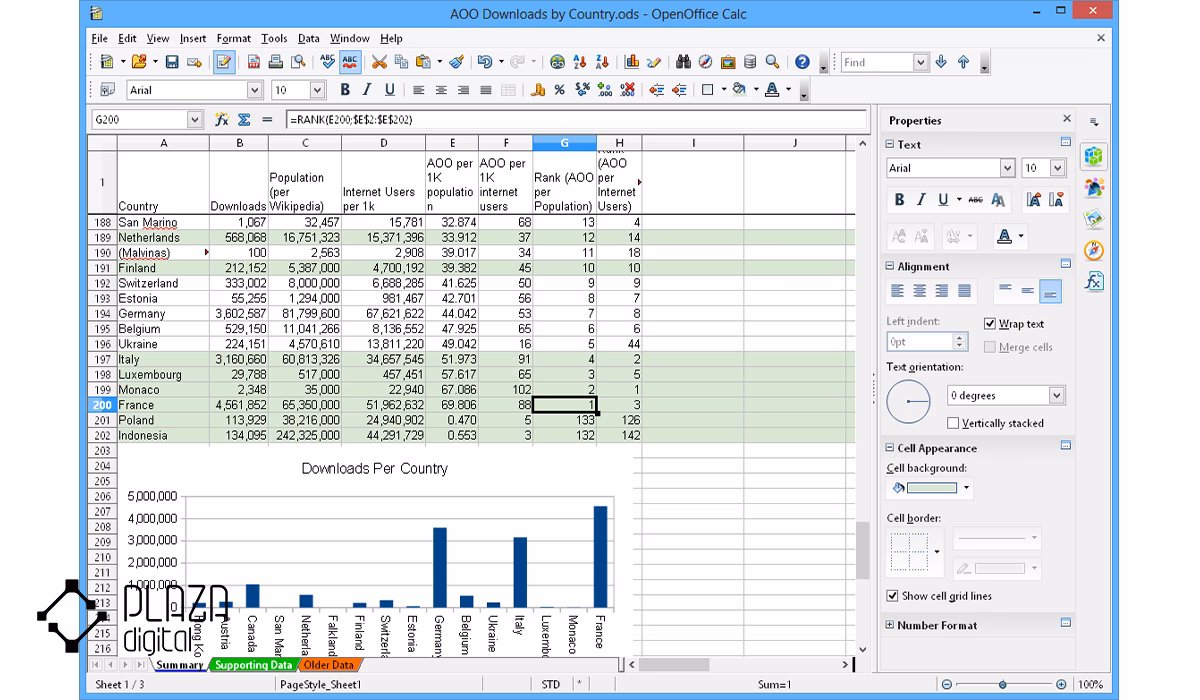The height and width of the screenshot is (700, 1200).
Task: Open the Export as PDF tool
Action: pos(254,62)
